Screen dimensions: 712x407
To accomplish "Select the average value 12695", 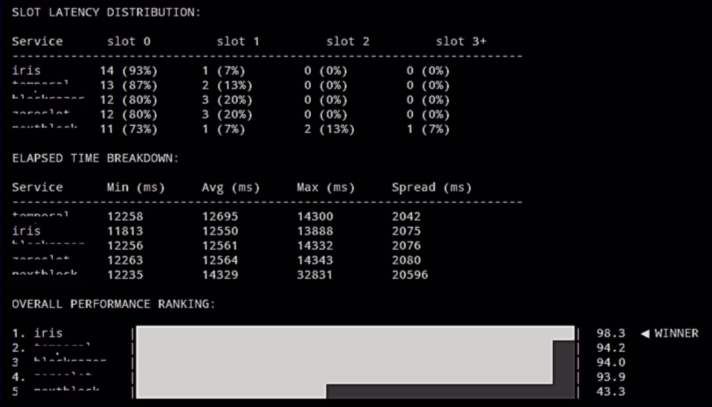I will point(220,217).
